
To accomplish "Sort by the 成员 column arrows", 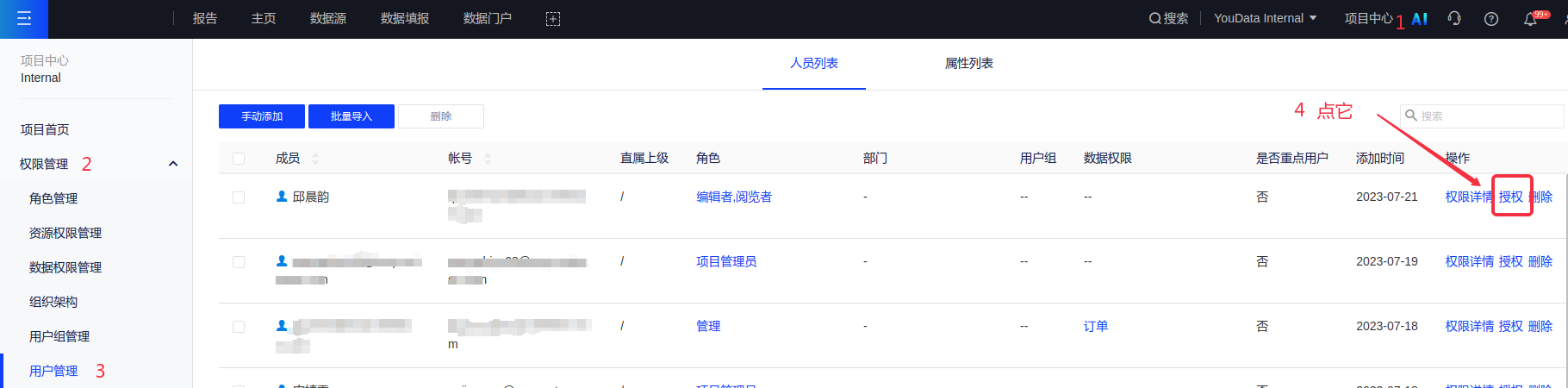I will coord(315,159).
